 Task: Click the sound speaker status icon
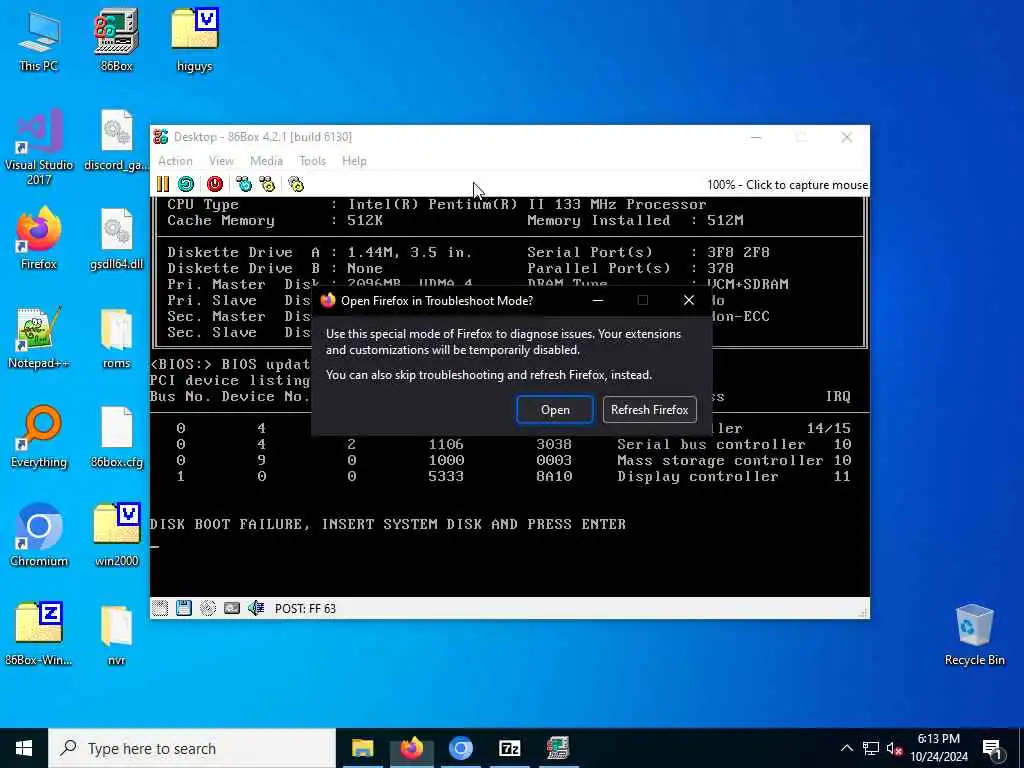(256, 609)
